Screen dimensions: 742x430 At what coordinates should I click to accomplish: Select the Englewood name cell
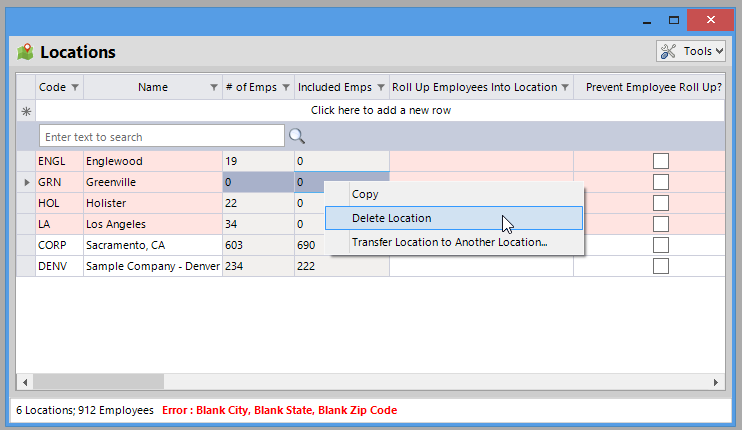[x=153, y=161]
